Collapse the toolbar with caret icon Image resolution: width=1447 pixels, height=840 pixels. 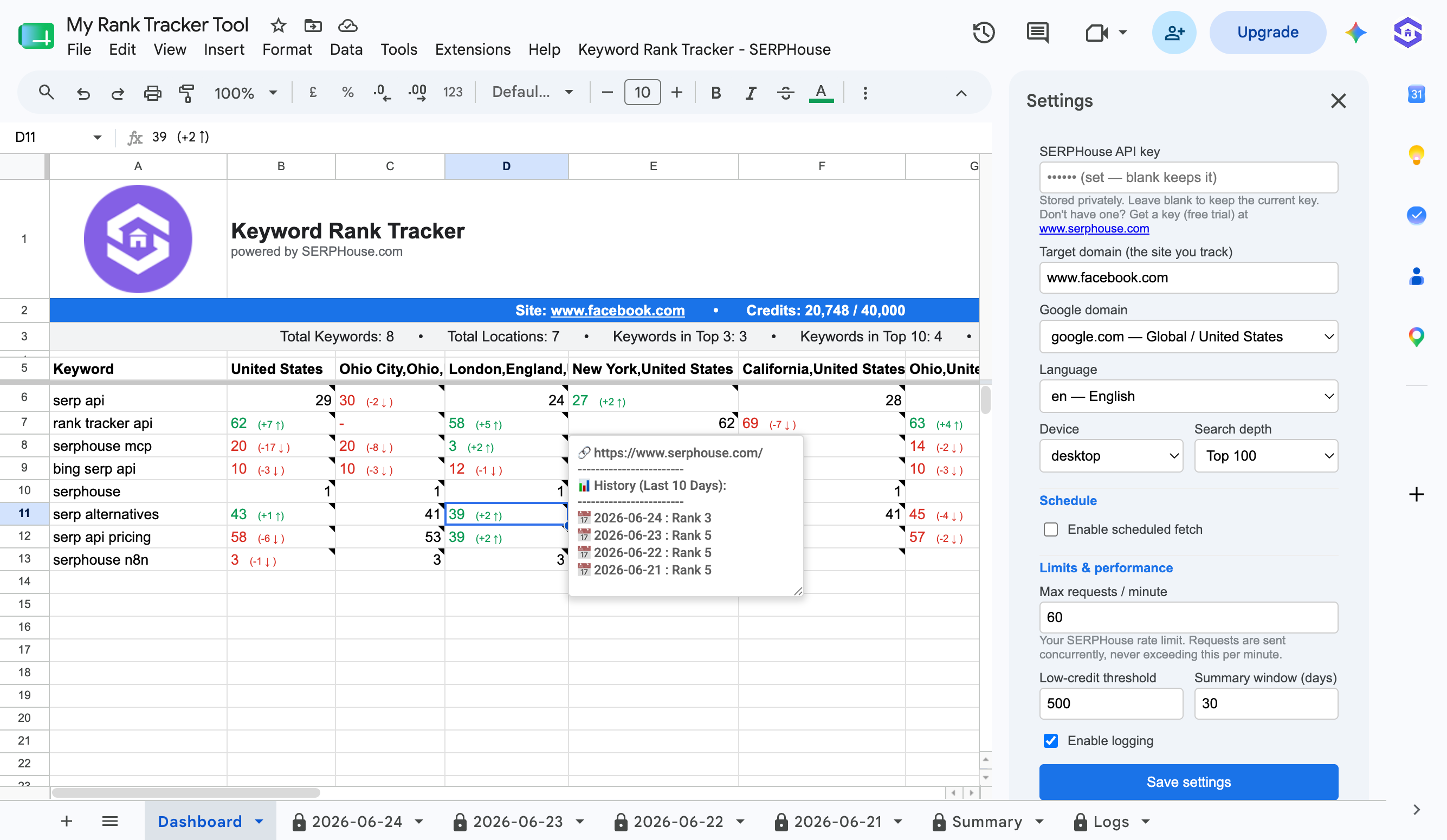pyautogui.click(x=961, y=93)
